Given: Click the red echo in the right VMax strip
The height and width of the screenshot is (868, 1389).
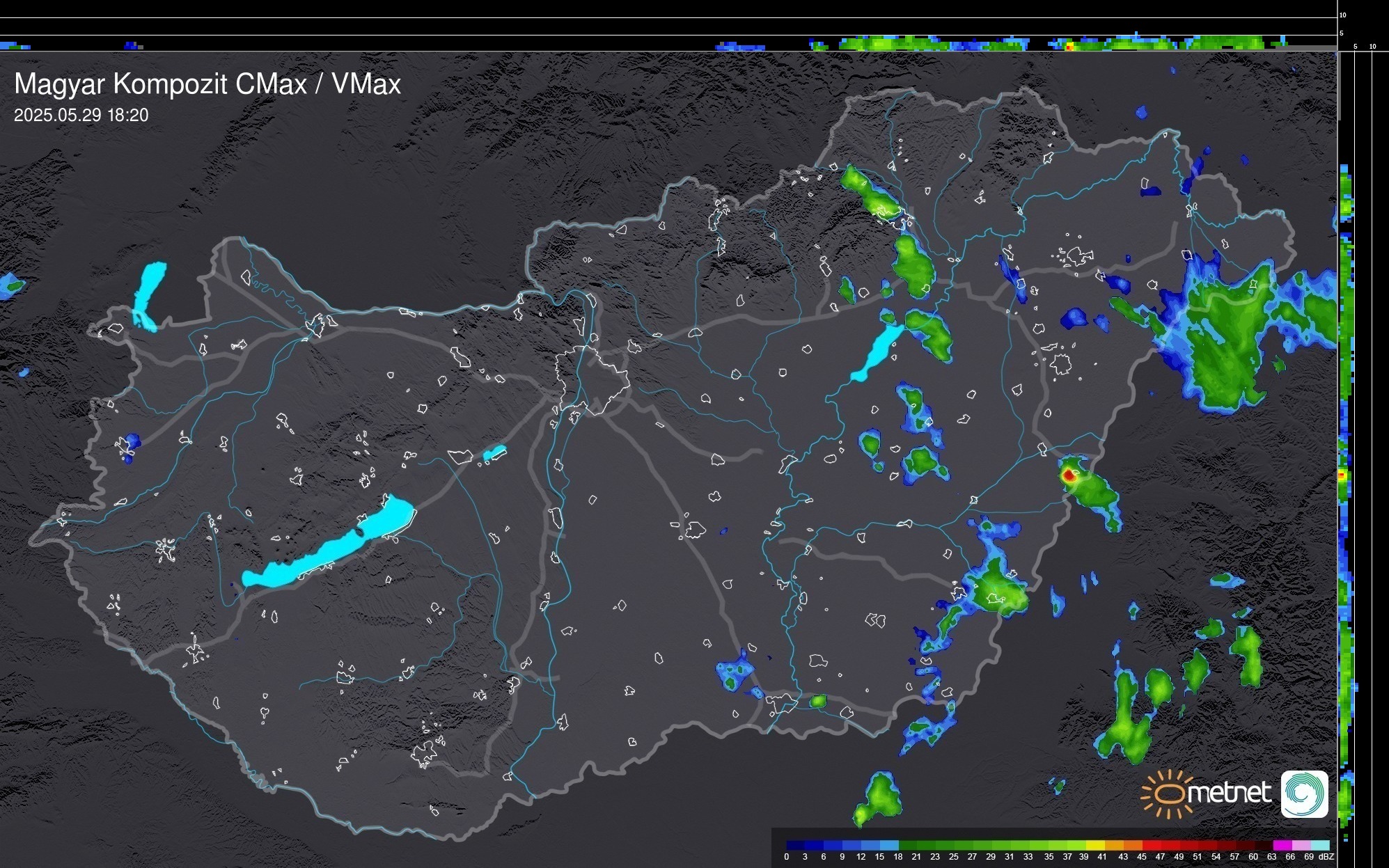Looking at the screenshot, I should (x=1343, y=475).
